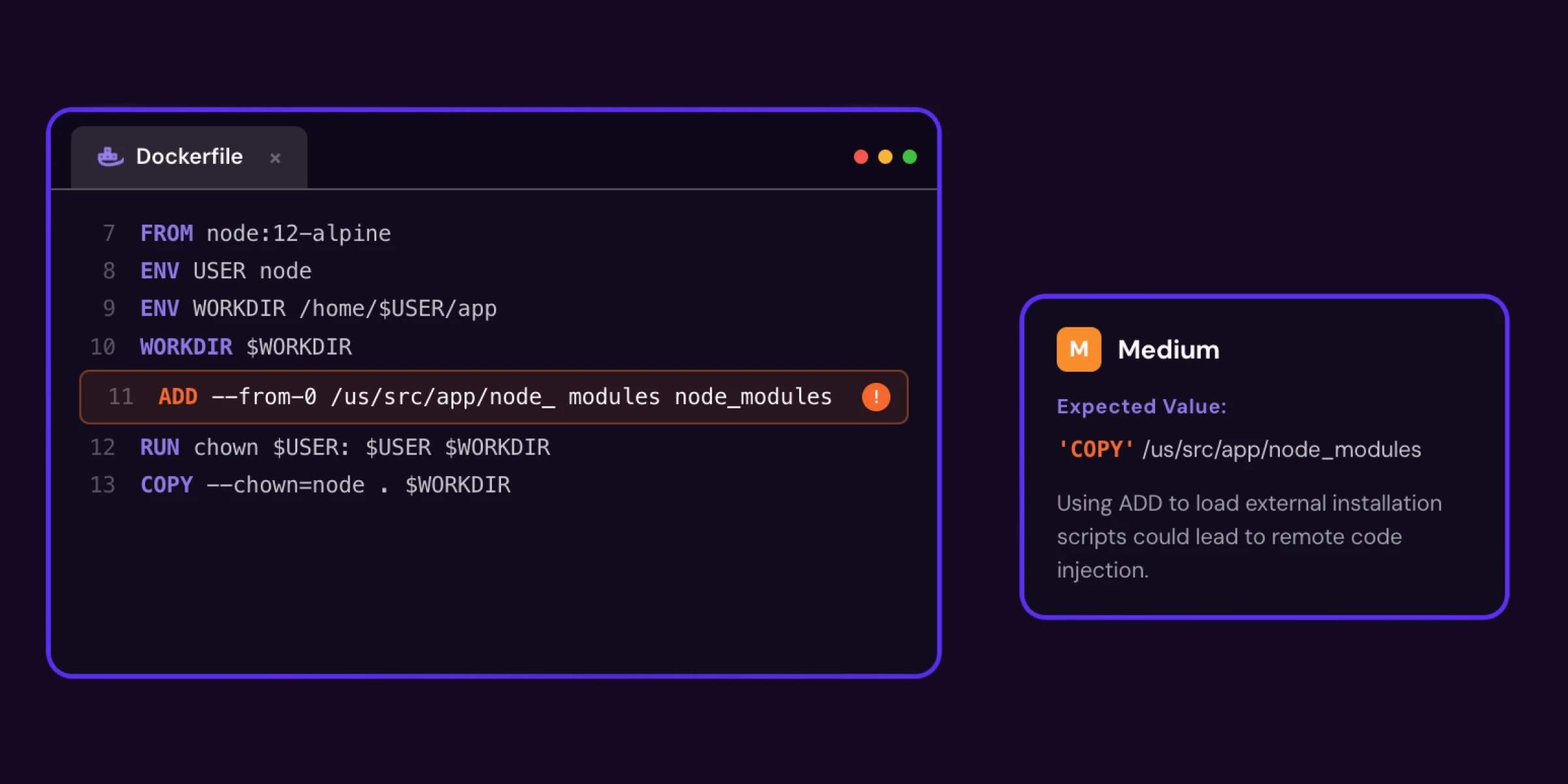Click line number 13 in the gutter
Viewport: 1568px width, 784px height.
(x=103, y=485)
